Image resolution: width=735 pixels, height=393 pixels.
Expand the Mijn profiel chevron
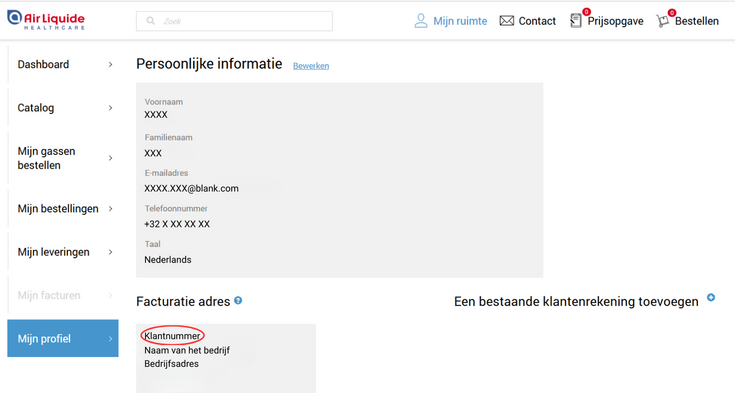click(x=111, y=339)
